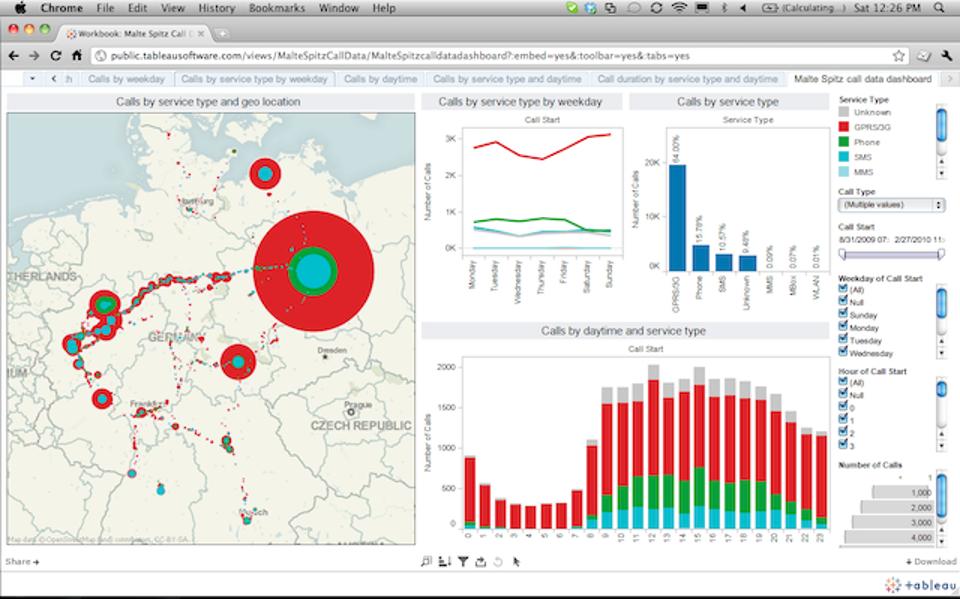Open Call duration by service type tab
Screen dimensions: 960x599
pos(688,79)
